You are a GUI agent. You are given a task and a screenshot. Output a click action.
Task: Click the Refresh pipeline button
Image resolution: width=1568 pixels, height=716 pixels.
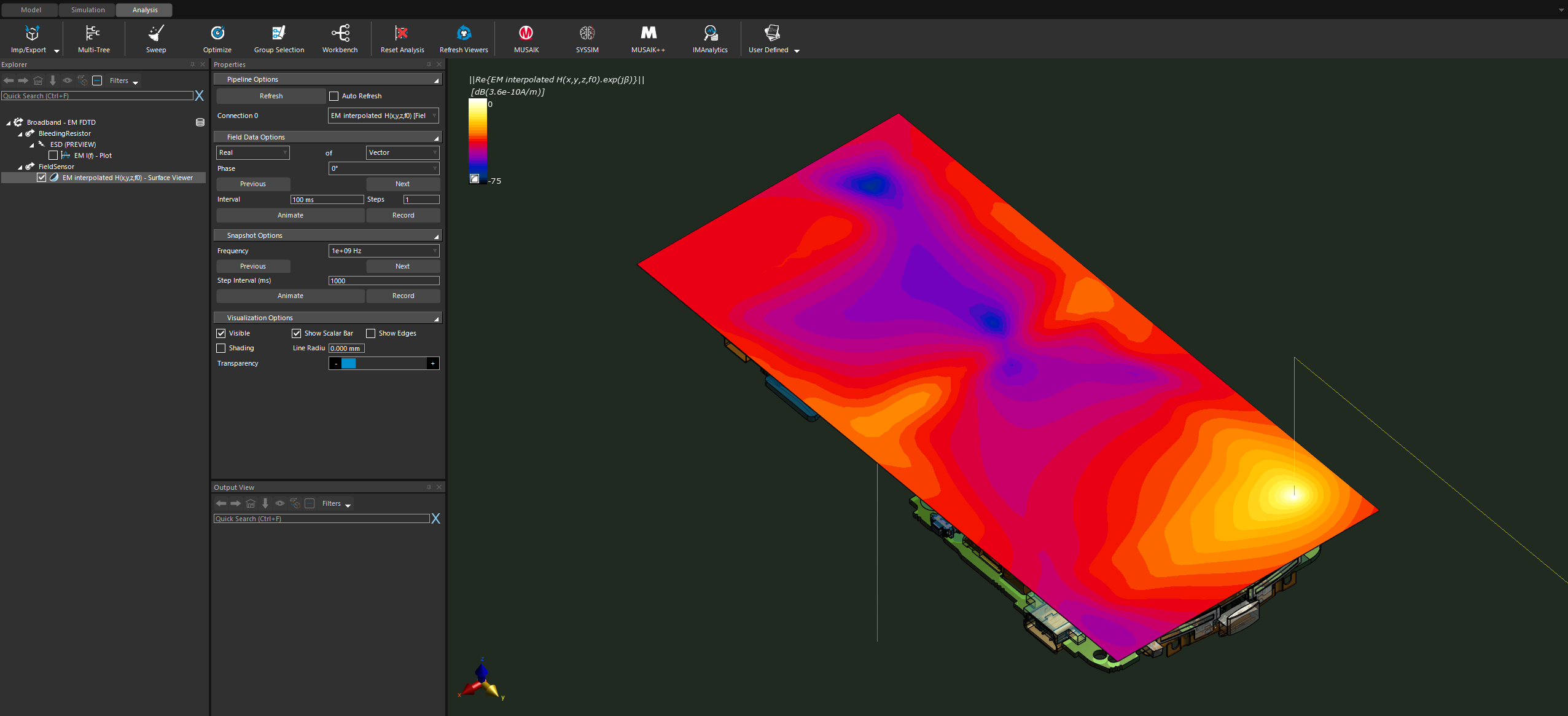click(x=271, y=96)
